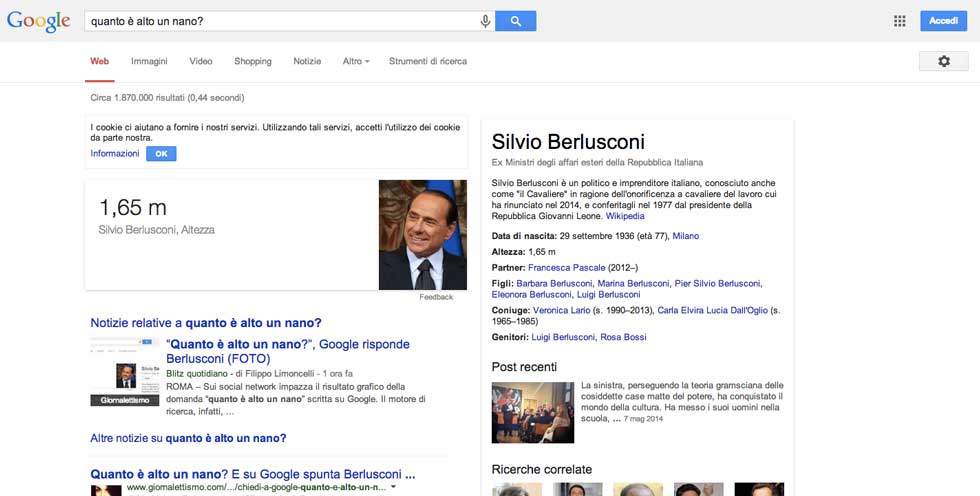Viewport: 980px width, 496px height.
Task: Expand the Altro dropdown menu
Action: pyautogui.click(x=355, y=61)
